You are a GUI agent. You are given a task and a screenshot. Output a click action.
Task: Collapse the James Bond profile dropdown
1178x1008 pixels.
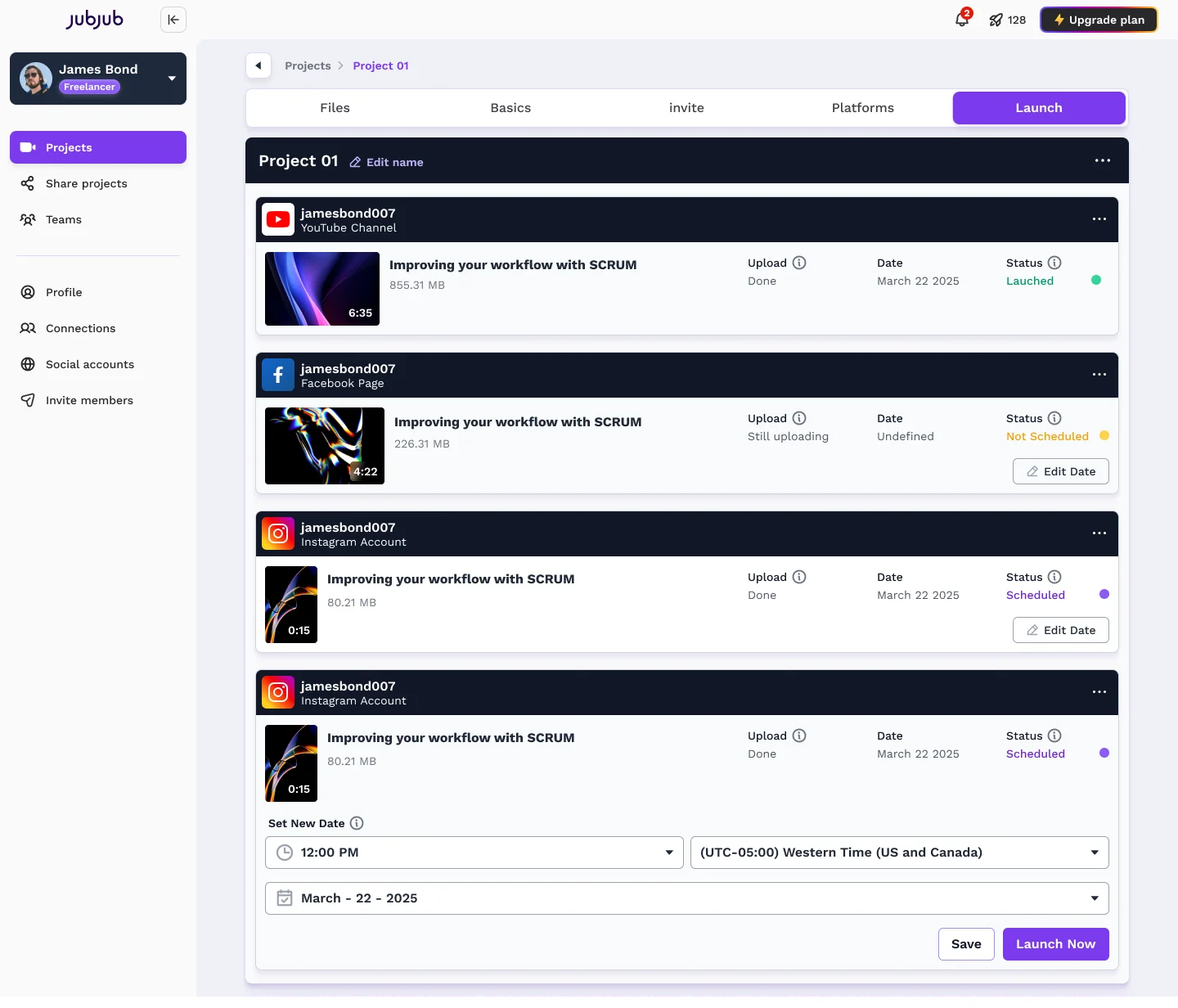click(x=171, y=79)
